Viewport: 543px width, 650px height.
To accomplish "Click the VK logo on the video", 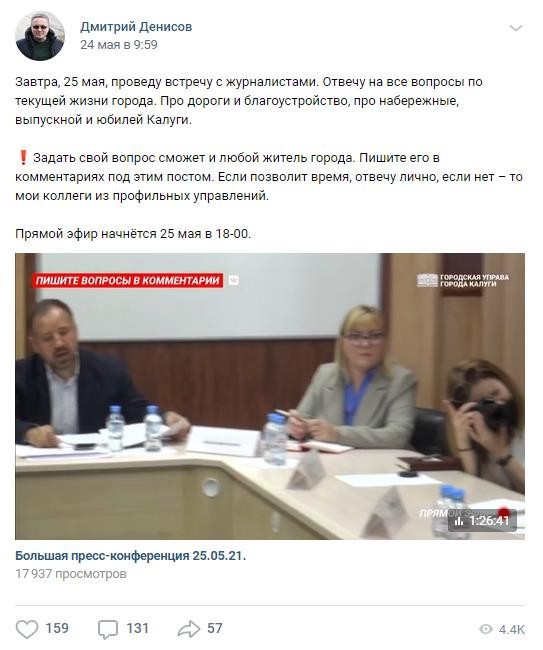I will pyautogui.click(x=234, y=281).
